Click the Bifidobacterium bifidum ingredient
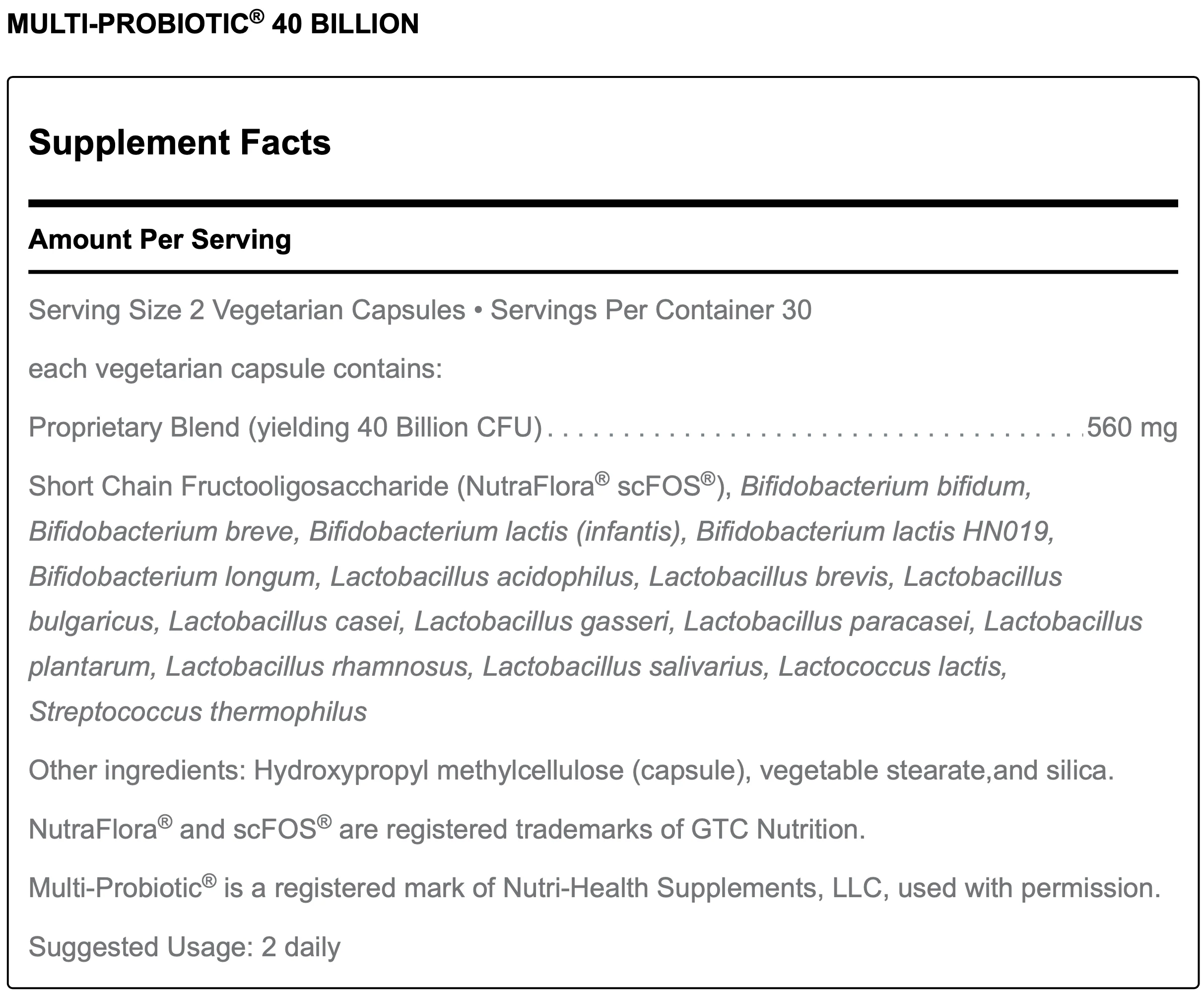 (x=885, y=487)
